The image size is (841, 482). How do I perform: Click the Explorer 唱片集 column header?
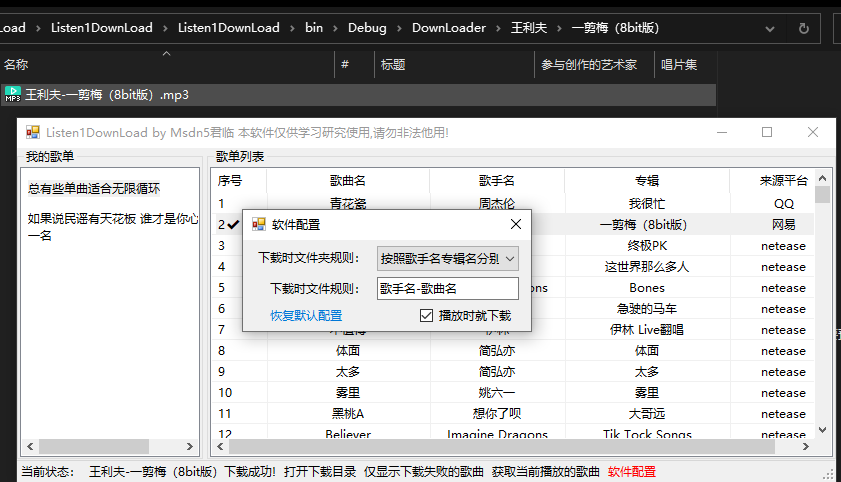pos(684,65)
